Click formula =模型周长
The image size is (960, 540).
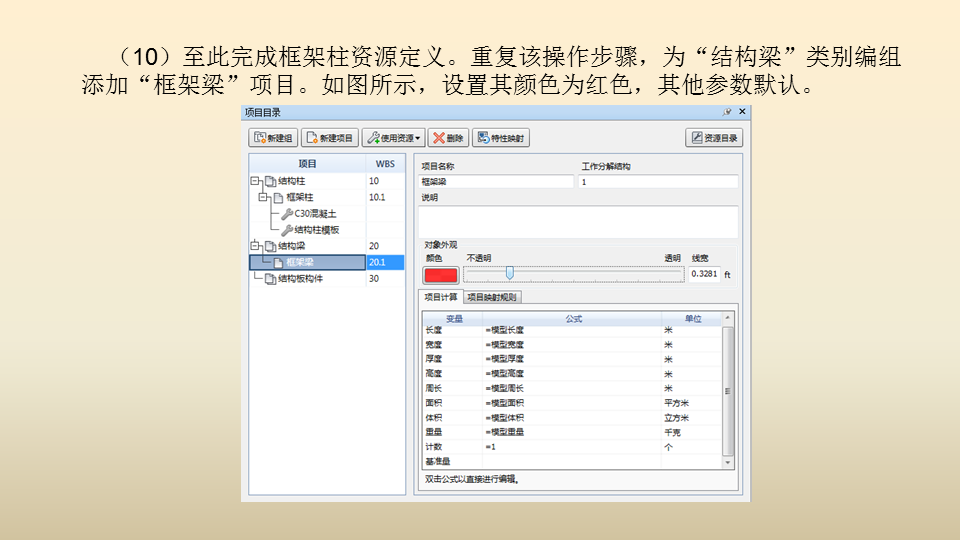505,388
